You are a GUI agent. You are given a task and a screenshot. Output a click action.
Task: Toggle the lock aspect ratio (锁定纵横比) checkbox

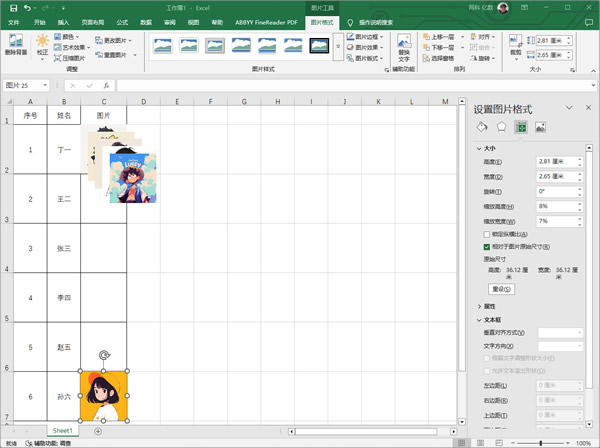(x=487, y=233)
